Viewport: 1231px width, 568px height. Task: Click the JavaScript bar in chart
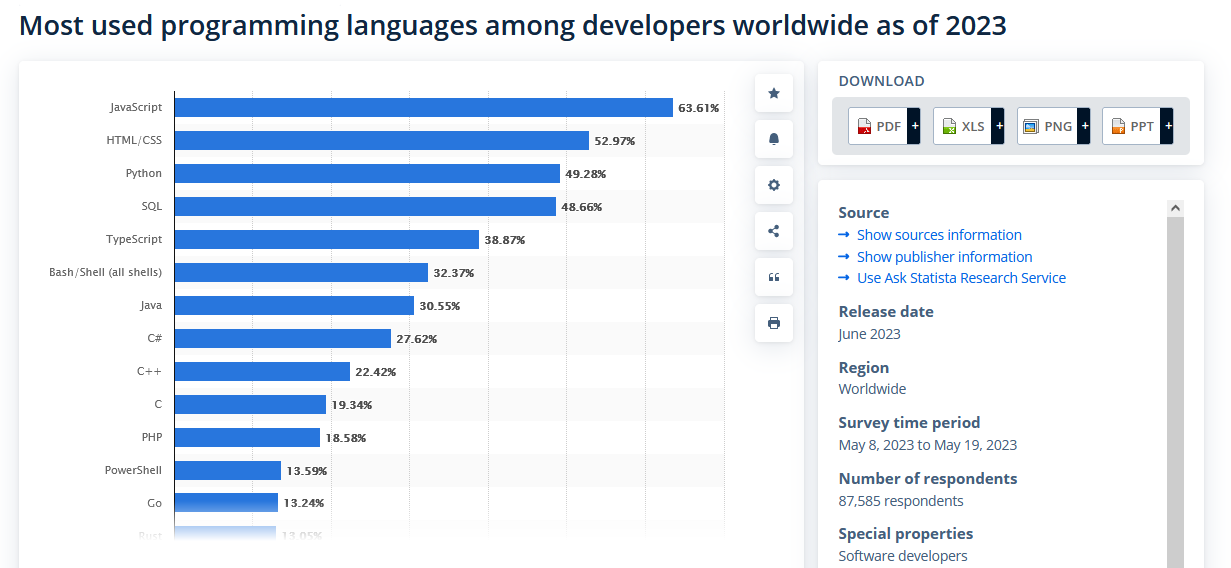[424, 107]
